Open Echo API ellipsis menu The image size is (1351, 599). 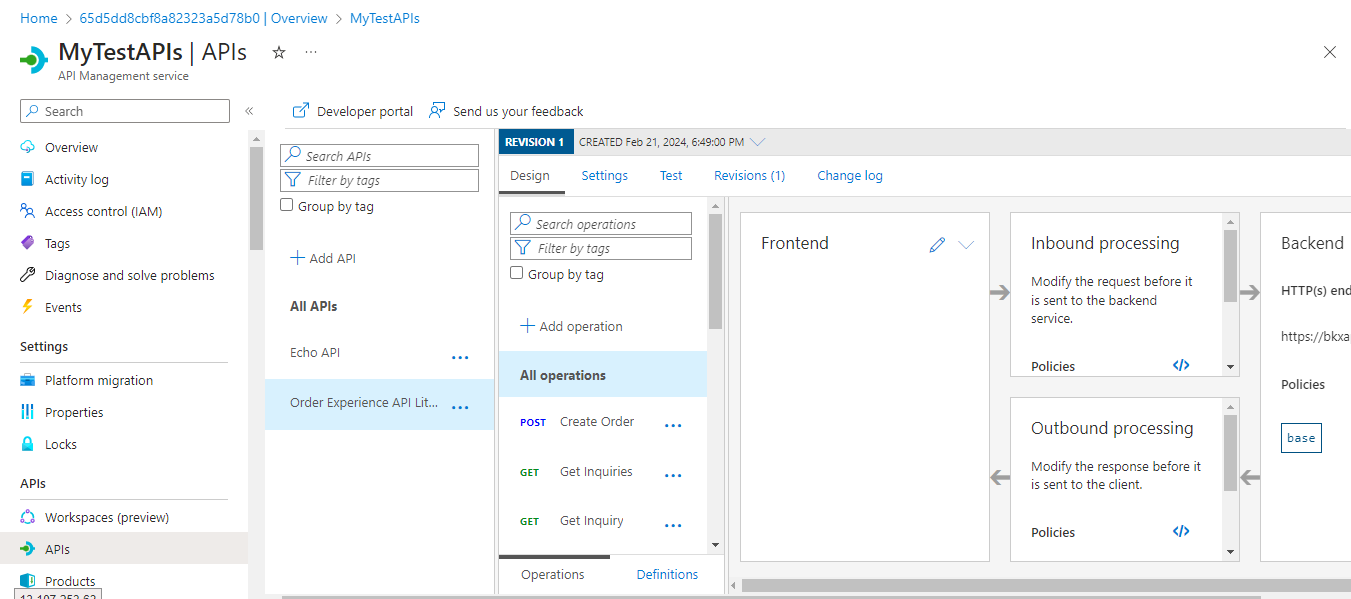pos(460,357)
